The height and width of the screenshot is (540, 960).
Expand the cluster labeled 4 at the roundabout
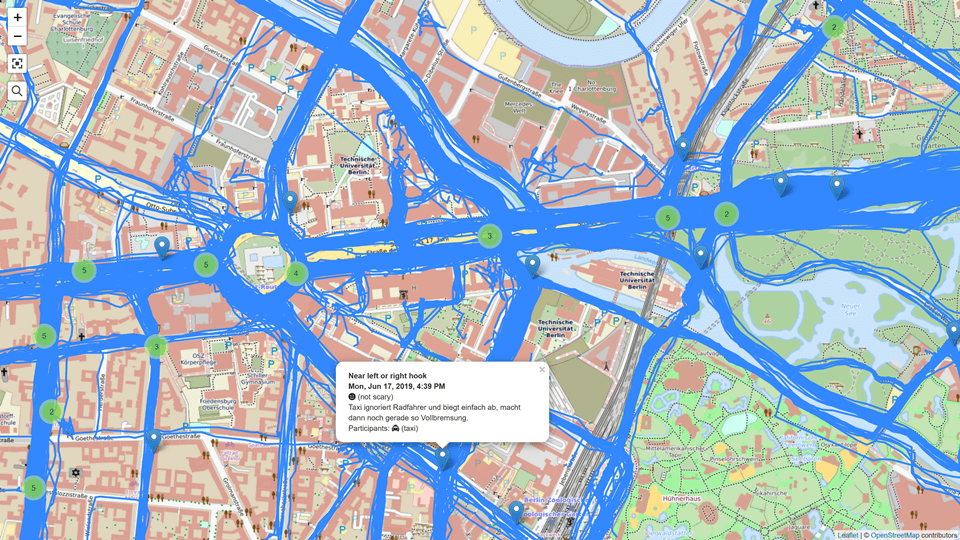pyautogui.click(x=296, y=273)
